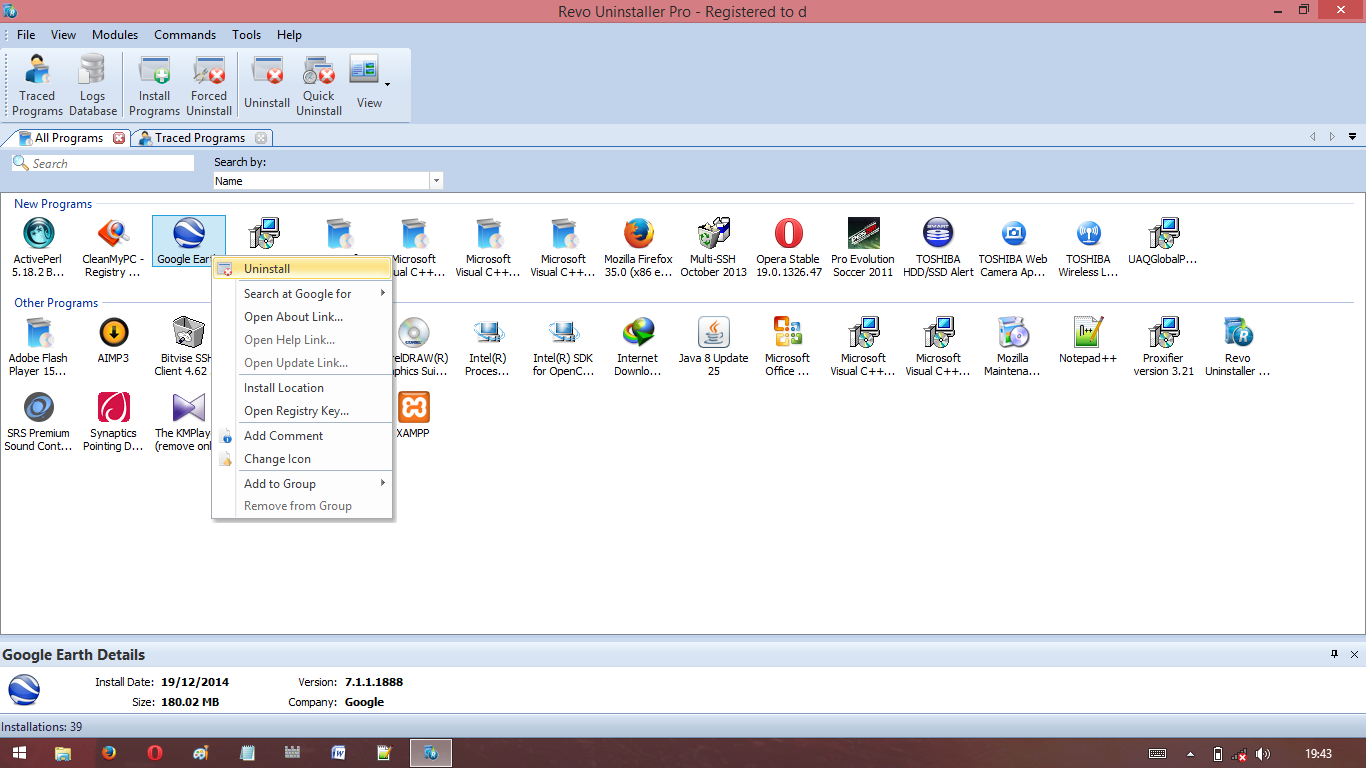Start Quick Uninstall from toolbar
This screenshot has width=1366, height=768.
point(319,86)
